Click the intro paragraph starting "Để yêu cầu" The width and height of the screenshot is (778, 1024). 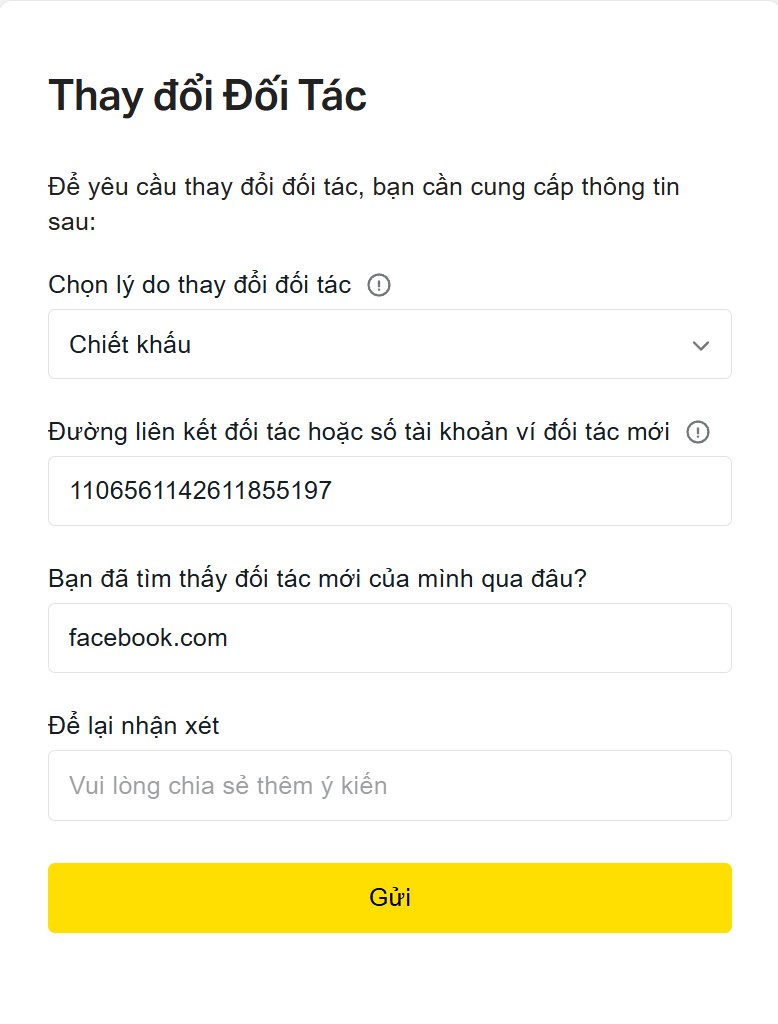coord(363,188)
